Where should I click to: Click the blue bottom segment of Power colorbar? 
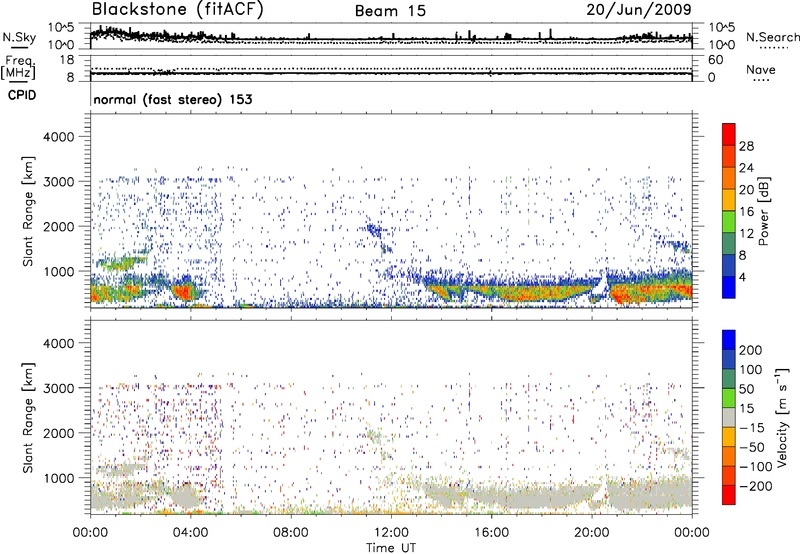coord(729,287)
